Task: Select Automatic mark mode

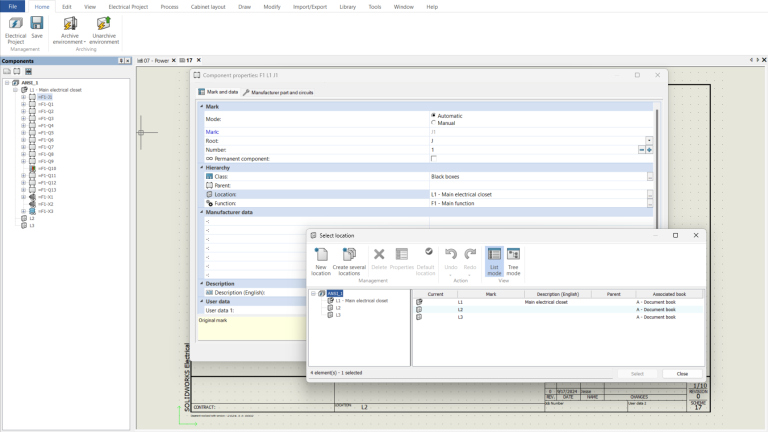Action: [433, 116]
